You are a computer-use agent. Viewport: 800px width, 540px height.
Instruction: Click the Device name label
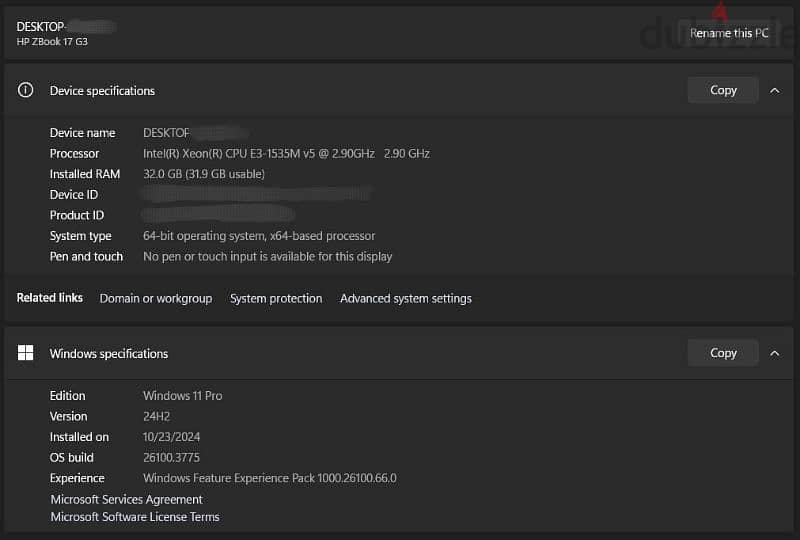click(x=83, y=133)
